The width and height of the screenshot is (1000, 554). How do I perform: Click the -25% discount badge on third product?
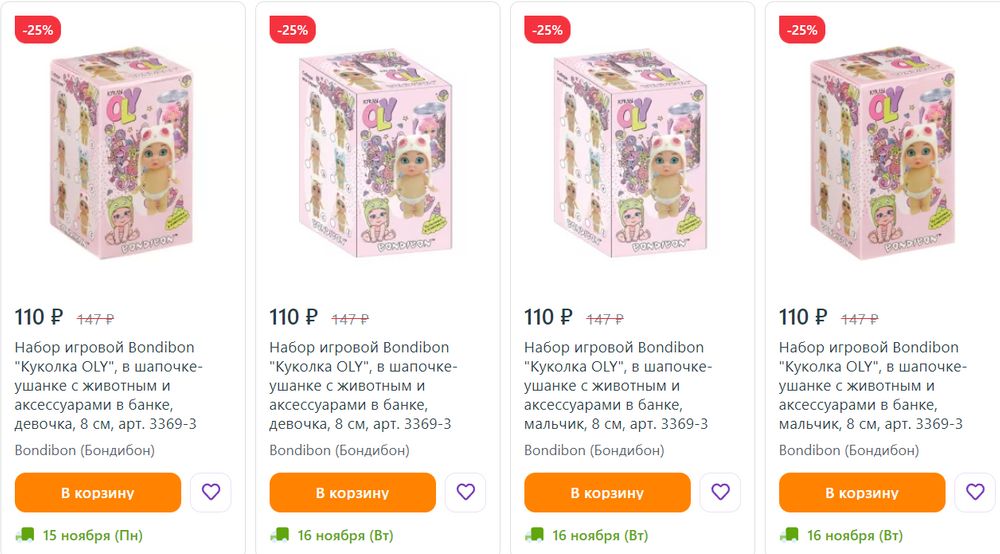pos(547,30)
